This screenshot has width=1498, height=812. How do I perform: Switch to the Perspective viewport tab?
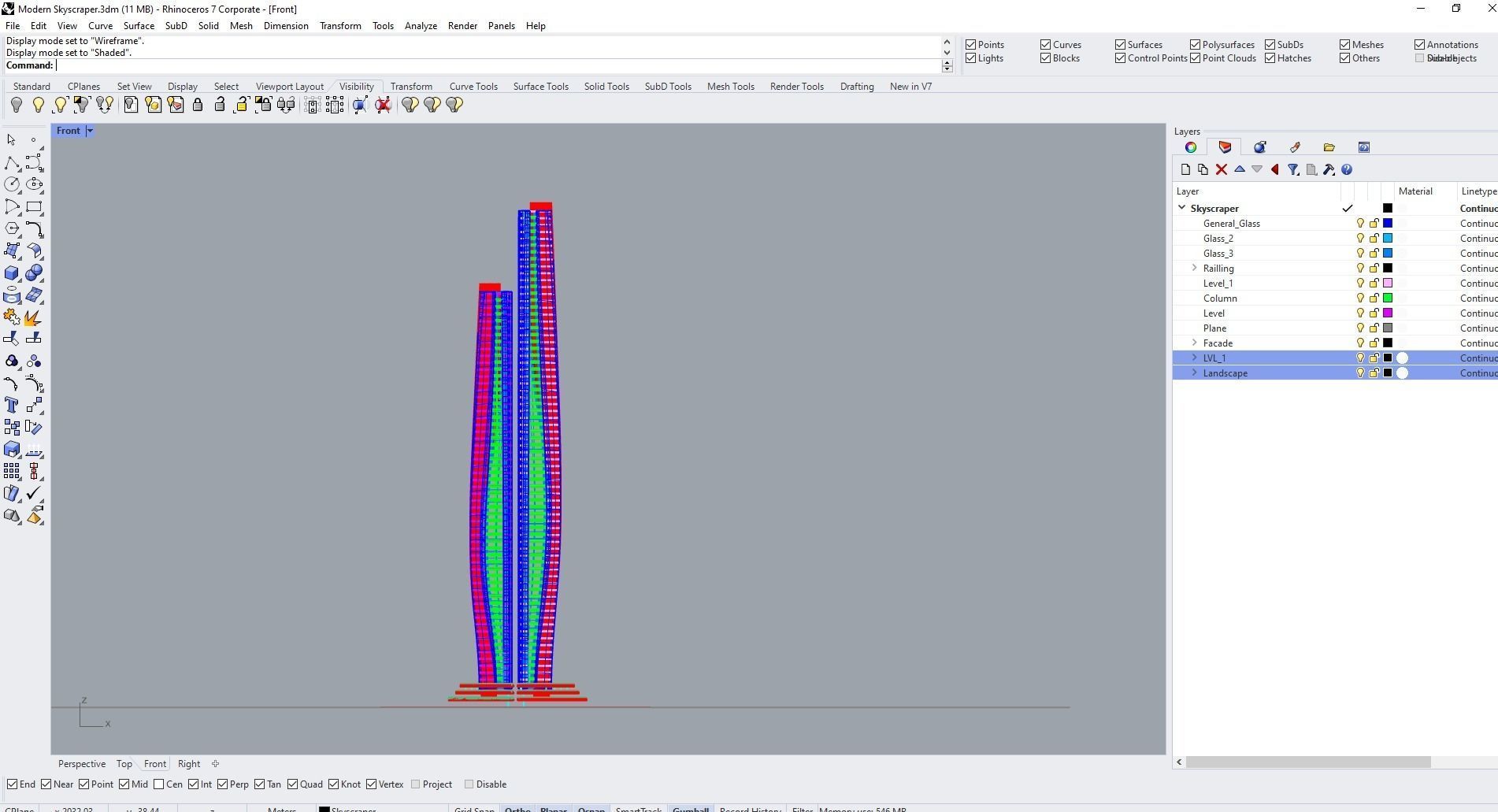coord(82,764)
